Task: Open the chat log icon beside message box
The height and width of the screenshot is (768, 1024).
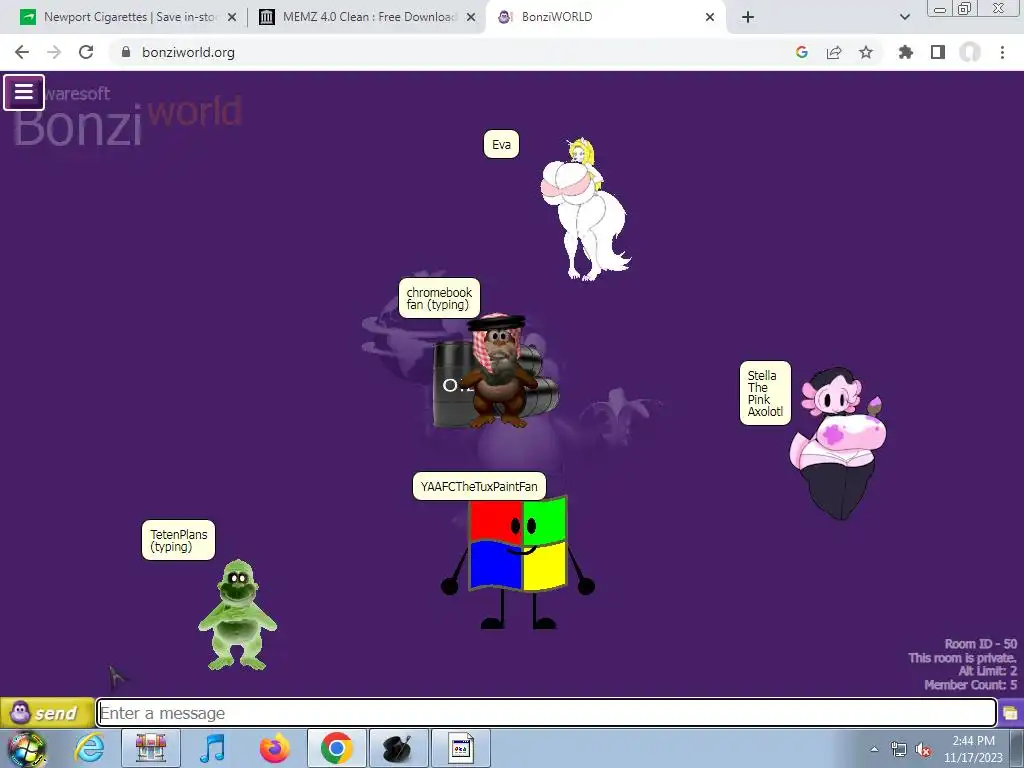Action: tap(1010, 712)
